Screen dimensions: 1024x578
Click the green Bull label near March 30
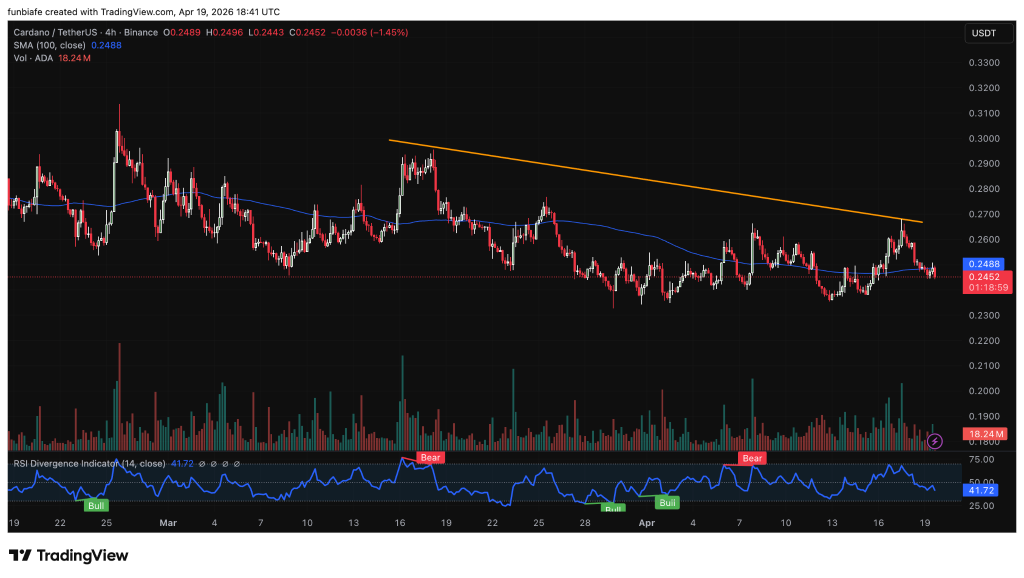pyautogui.click(x=613, y=509)
